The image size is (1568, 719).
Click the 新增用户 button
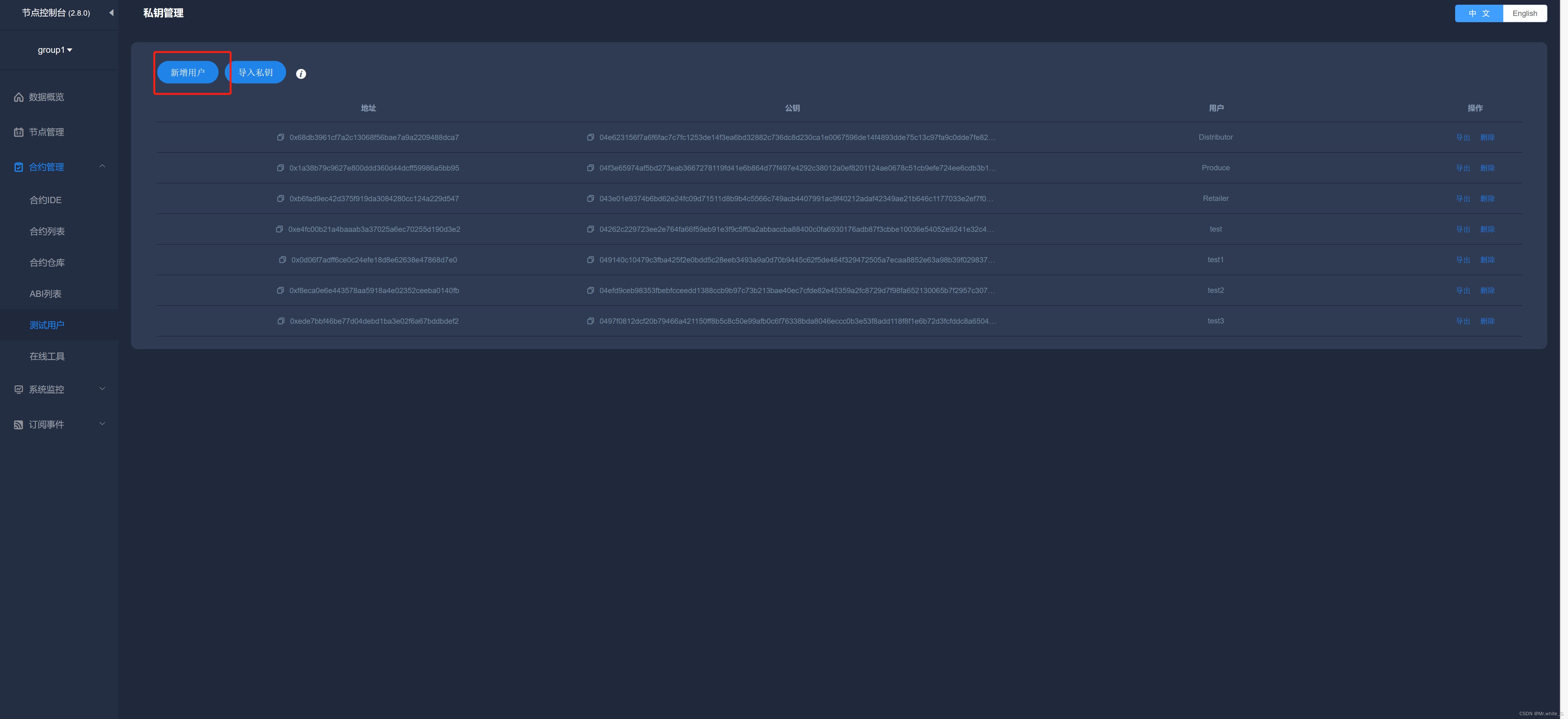[188, 72]
